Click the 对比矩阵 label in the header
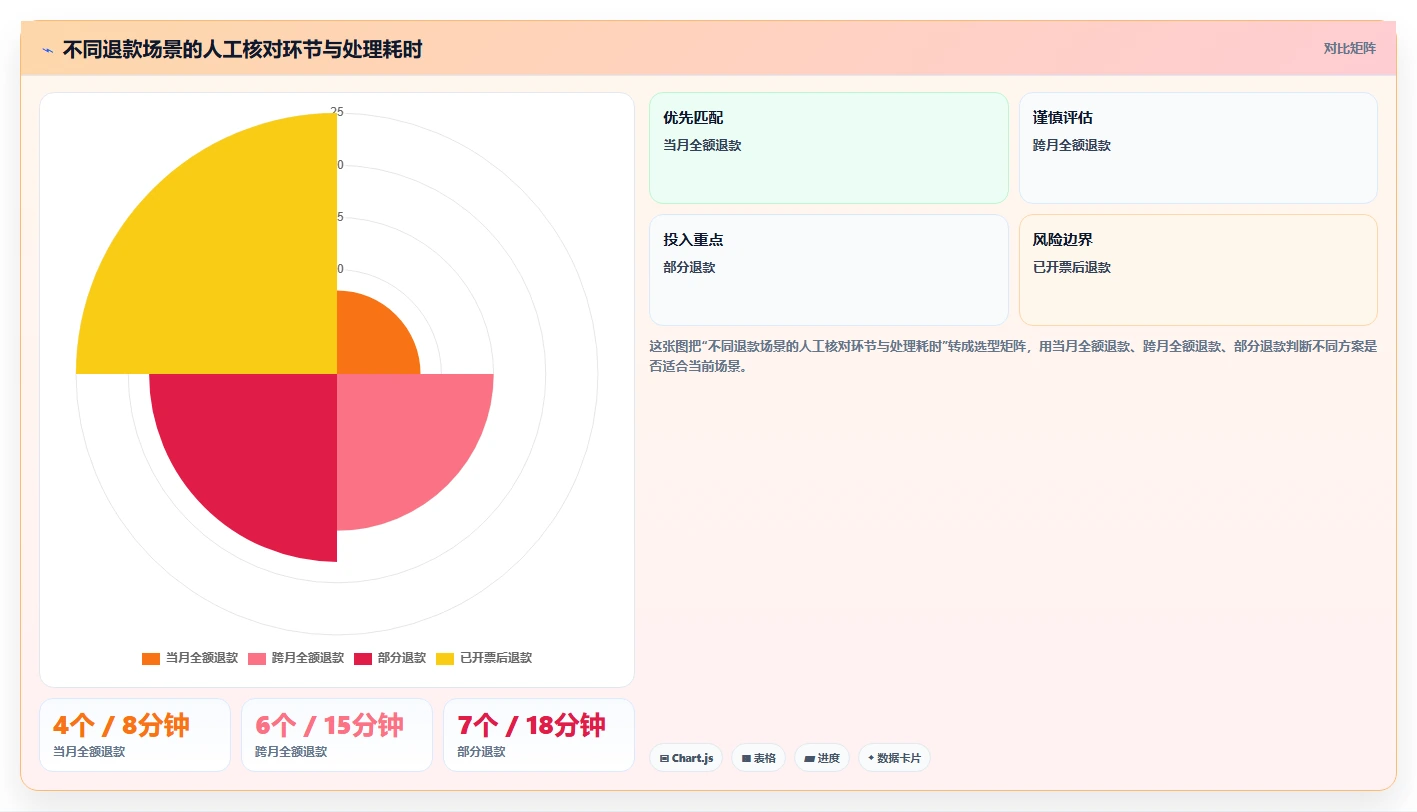 click(1349, 48)
